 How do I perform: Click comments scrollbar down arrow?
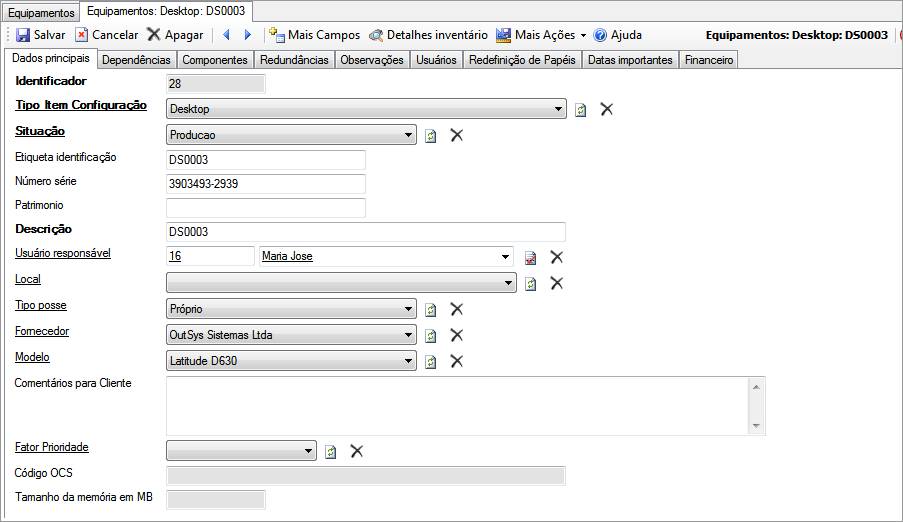click(x=756, y=426)
